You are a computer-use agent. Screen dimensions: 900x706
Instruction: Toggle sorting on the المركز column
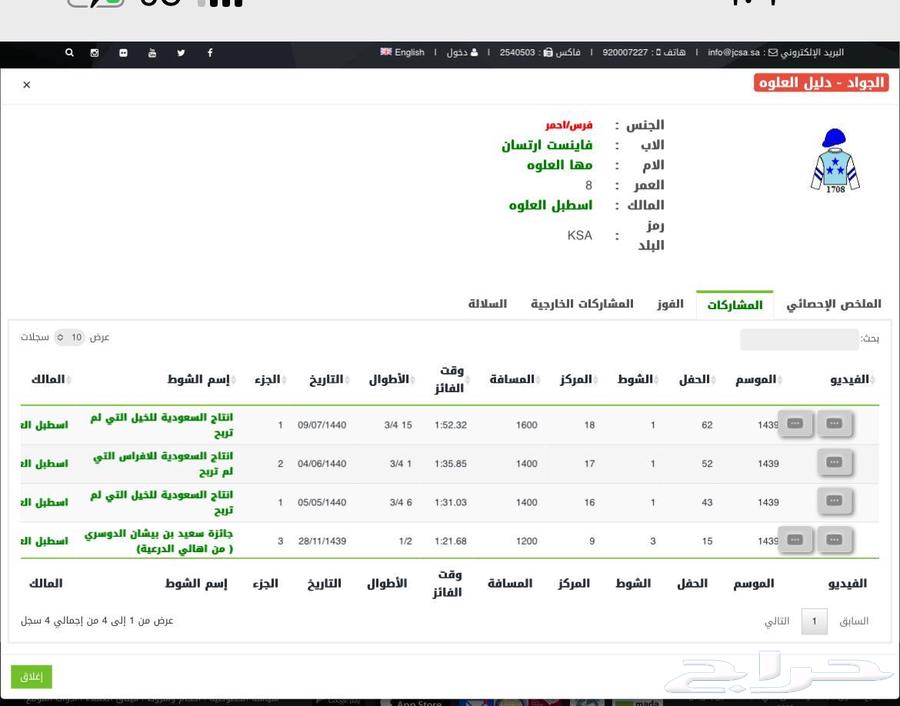[x=575, y=379]
